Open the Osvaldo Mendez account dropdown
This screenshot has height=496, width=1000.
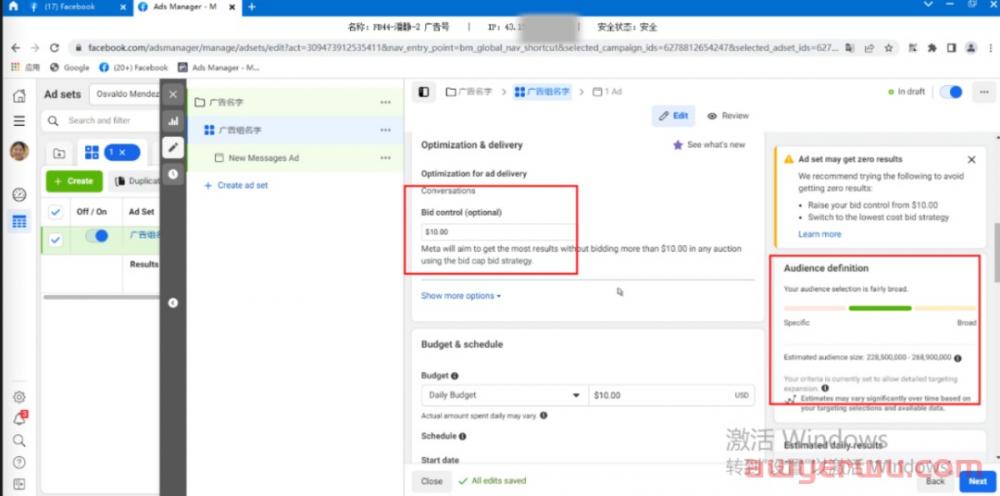(x=124, y=94)
